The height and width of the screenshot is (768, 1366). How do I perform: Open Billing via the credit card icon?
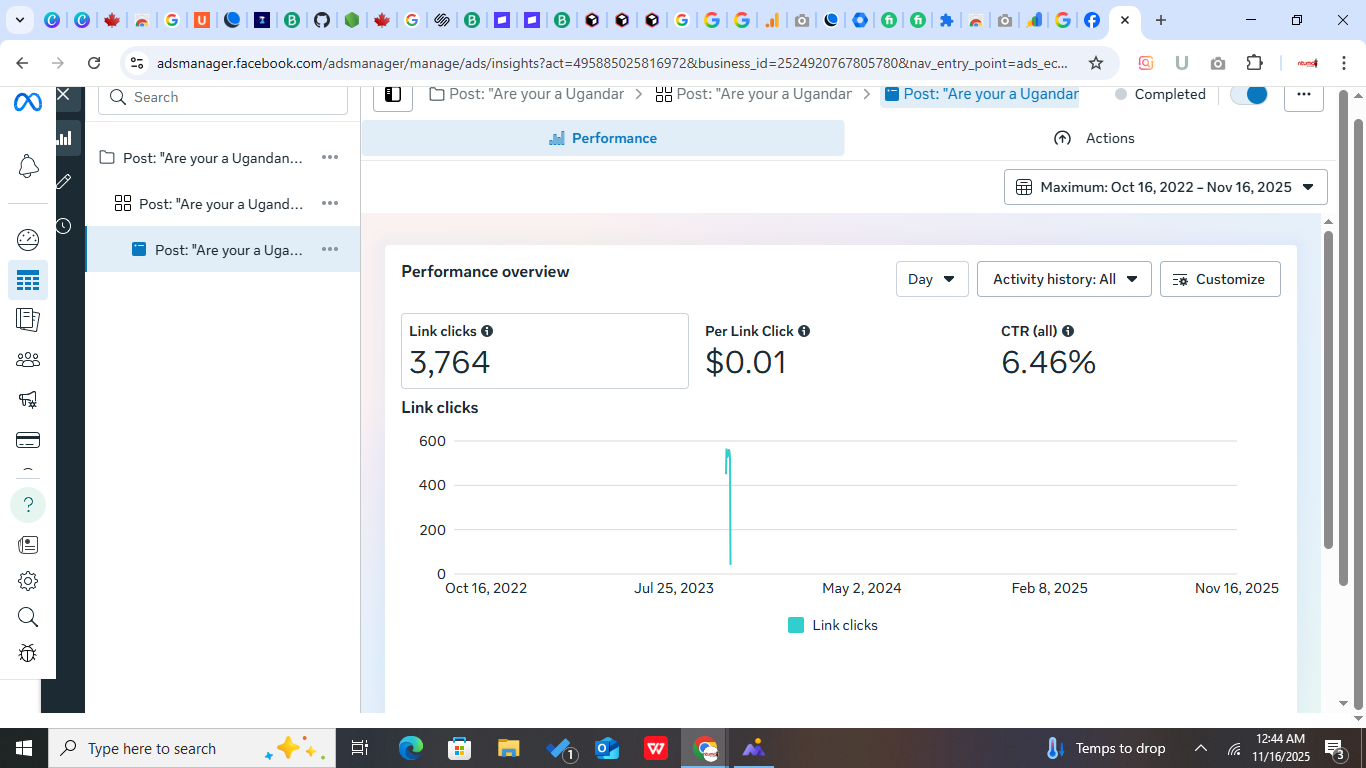[x=28, y=439]
